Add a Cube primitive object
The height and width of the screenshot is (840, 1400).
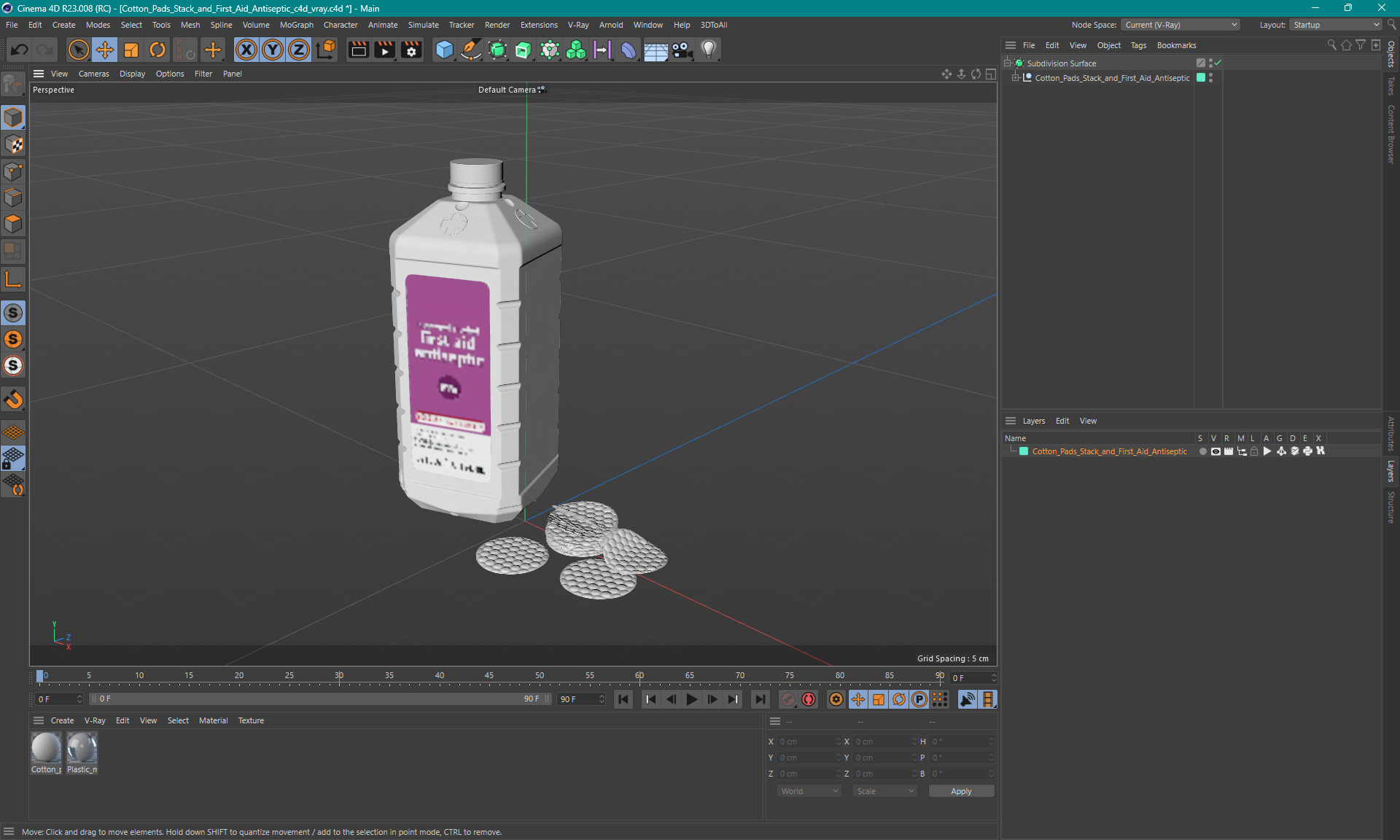point(444,50)
